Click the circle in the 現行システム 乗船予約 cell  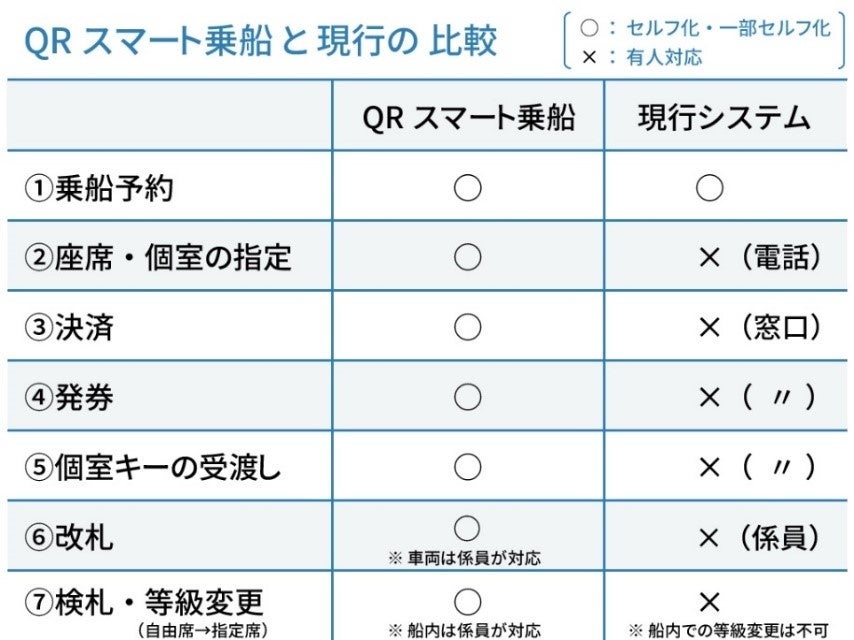[x=709, y=188]
